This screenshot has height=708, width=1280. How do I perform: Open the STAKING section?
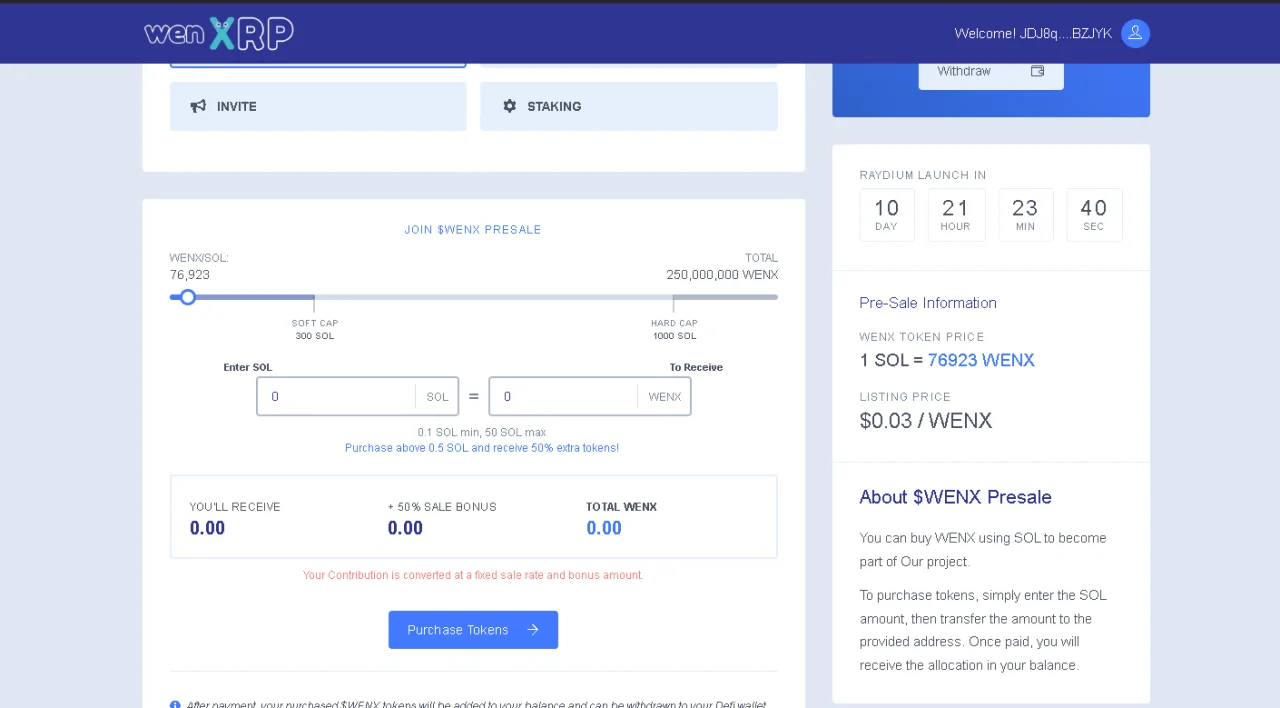coord(629,106)
